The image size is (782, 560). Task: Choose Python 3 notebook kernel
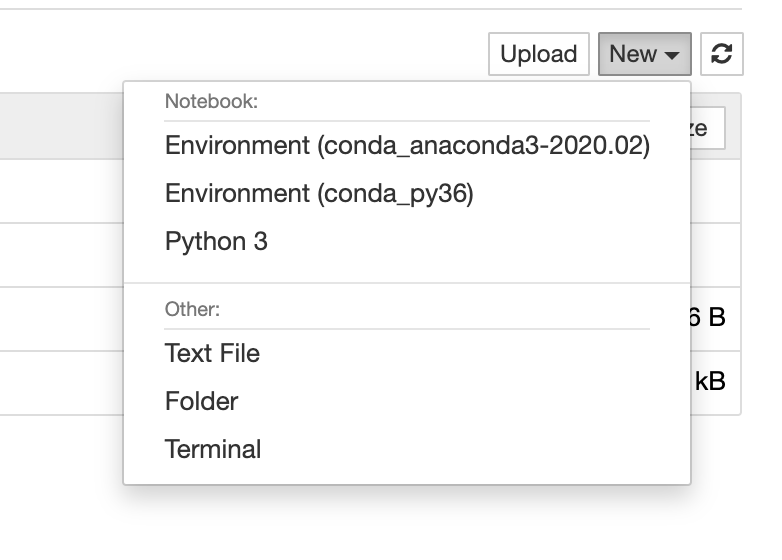(216, 241)
